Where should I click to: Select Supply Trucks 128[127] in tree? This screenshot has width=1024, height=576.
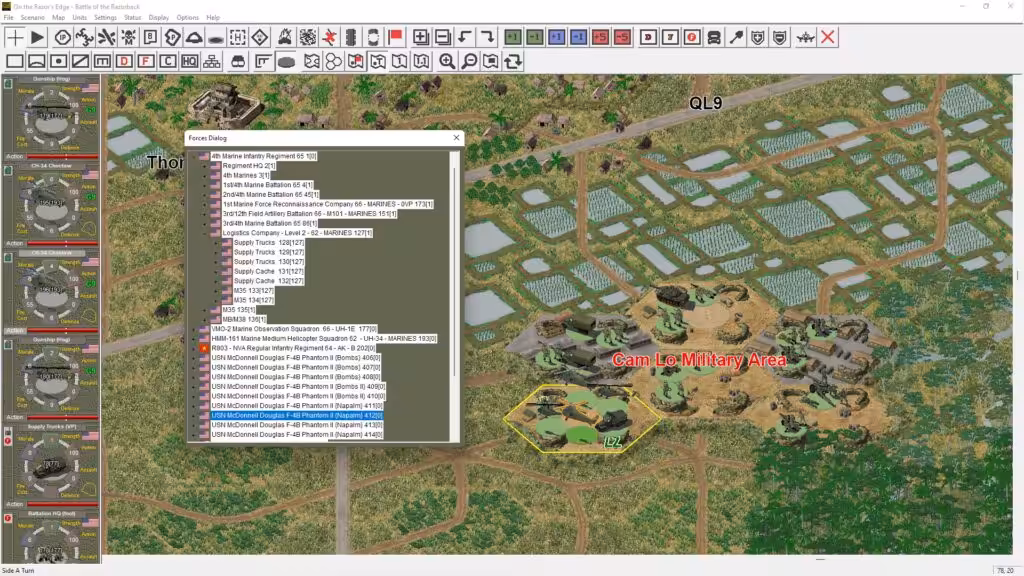pyautogui.click(x=268, y=242)
